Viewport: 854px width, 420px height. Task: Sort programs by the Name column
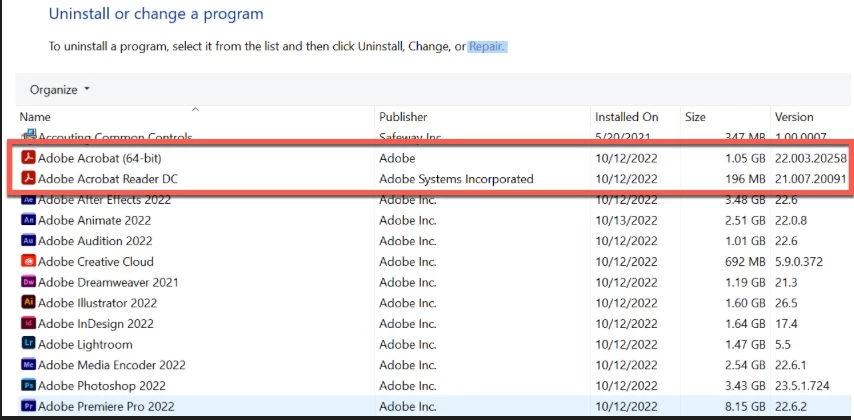click(35, 117)
